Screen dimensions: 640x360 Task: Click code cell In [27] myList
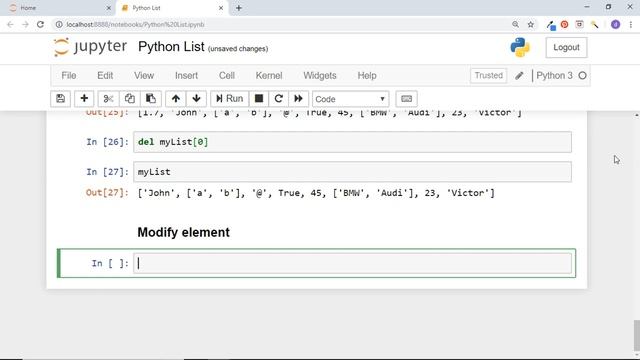pyautogui.click(x=353, y=172)
